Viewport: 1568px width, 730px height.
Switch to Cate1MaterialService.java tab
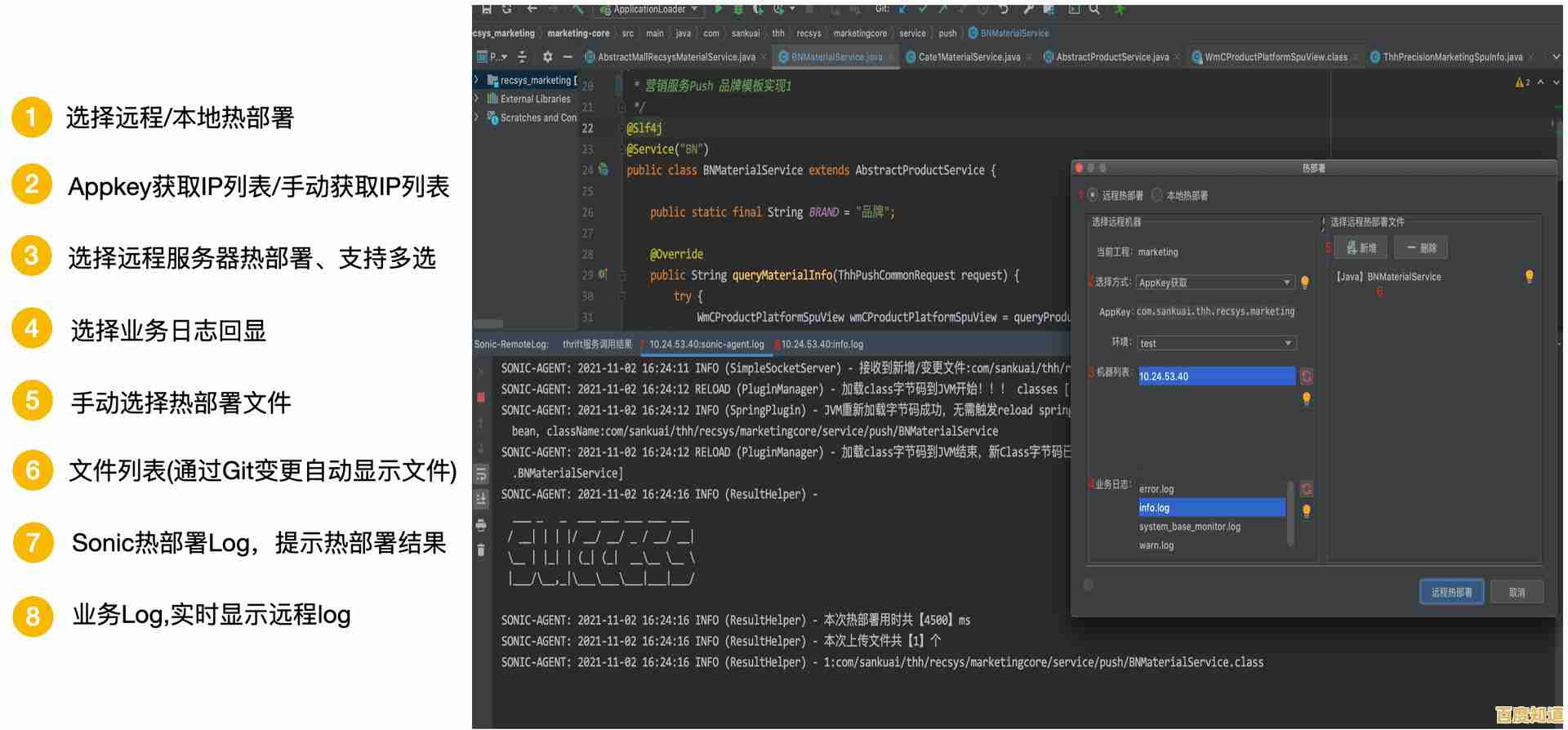pyautogui.click(x=969, y=57)
